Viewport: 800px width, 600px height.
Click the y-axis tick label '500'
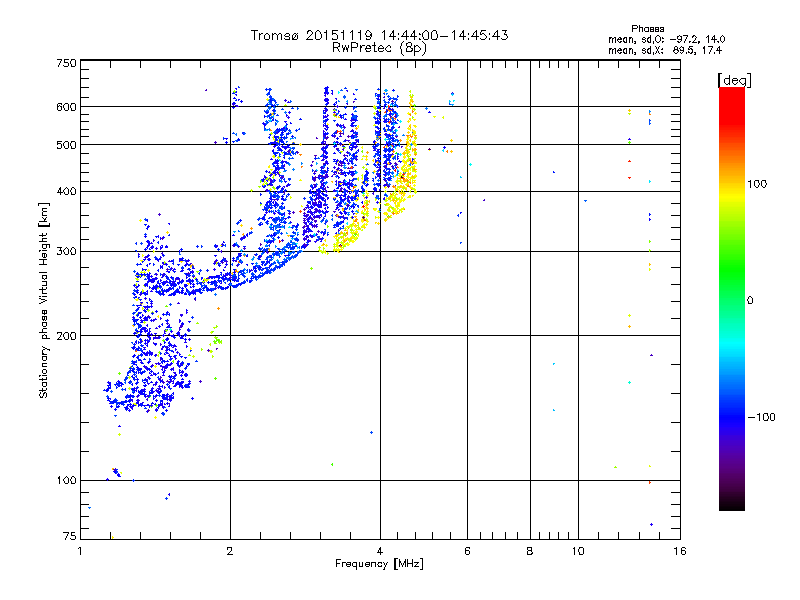(67, 145)
